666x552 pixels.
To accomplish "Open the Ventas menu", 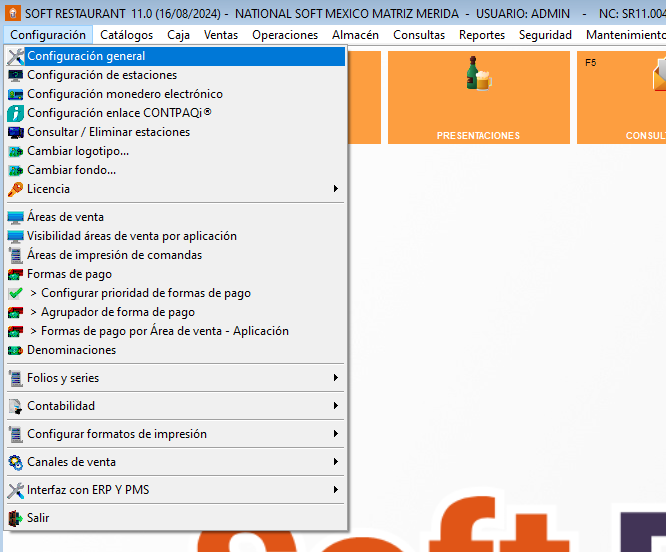I will [x=221, y=35].
